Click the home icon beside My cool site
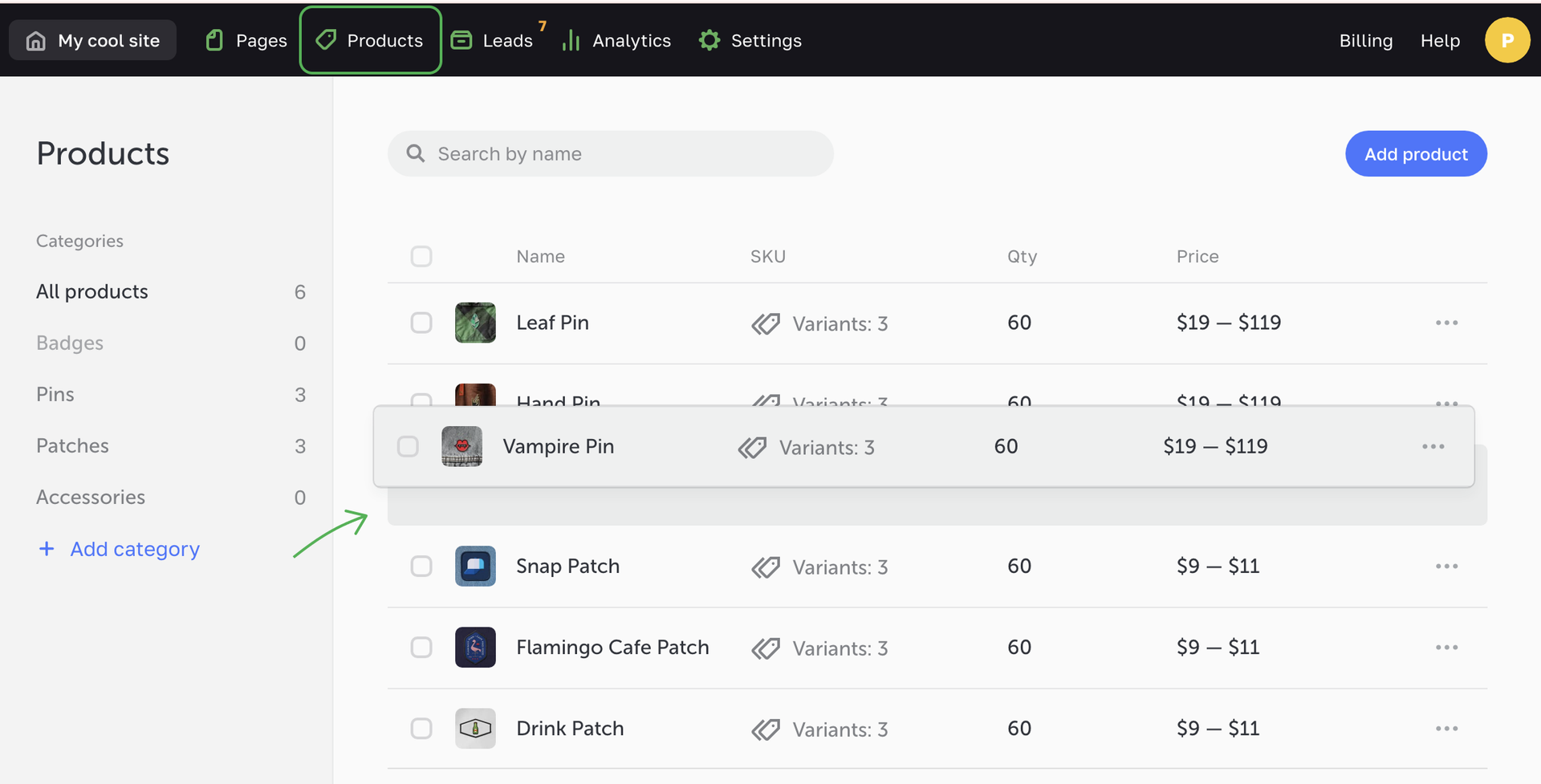1541x784 pixels. pos(36,41)
